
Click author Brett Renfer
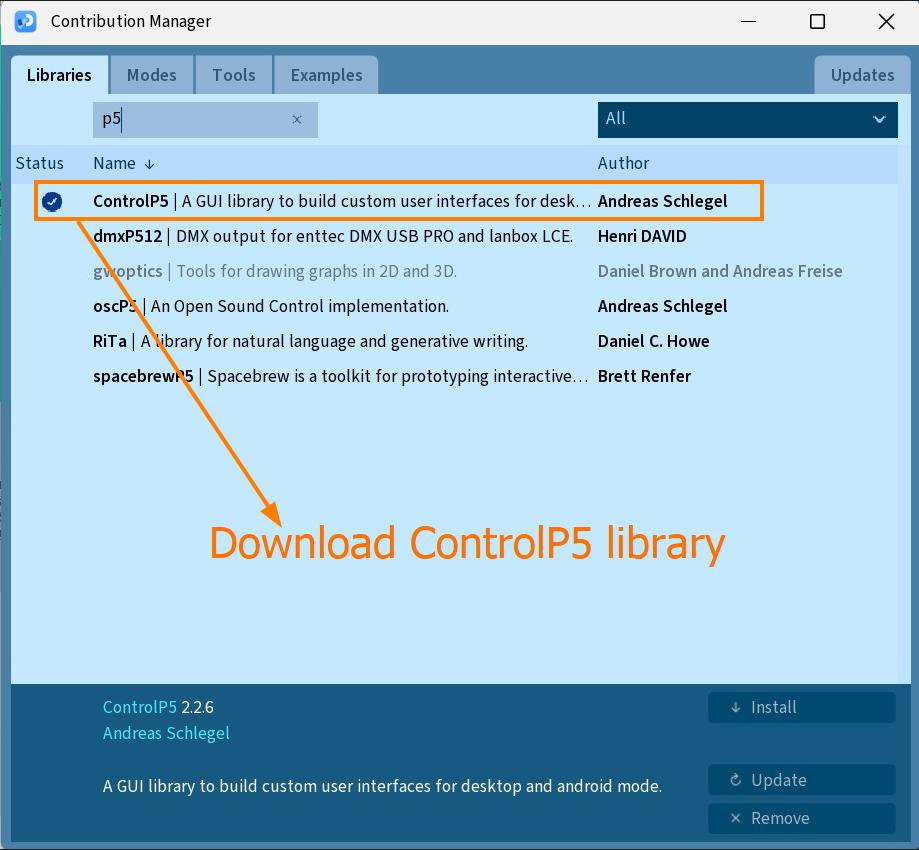[644, 376]
